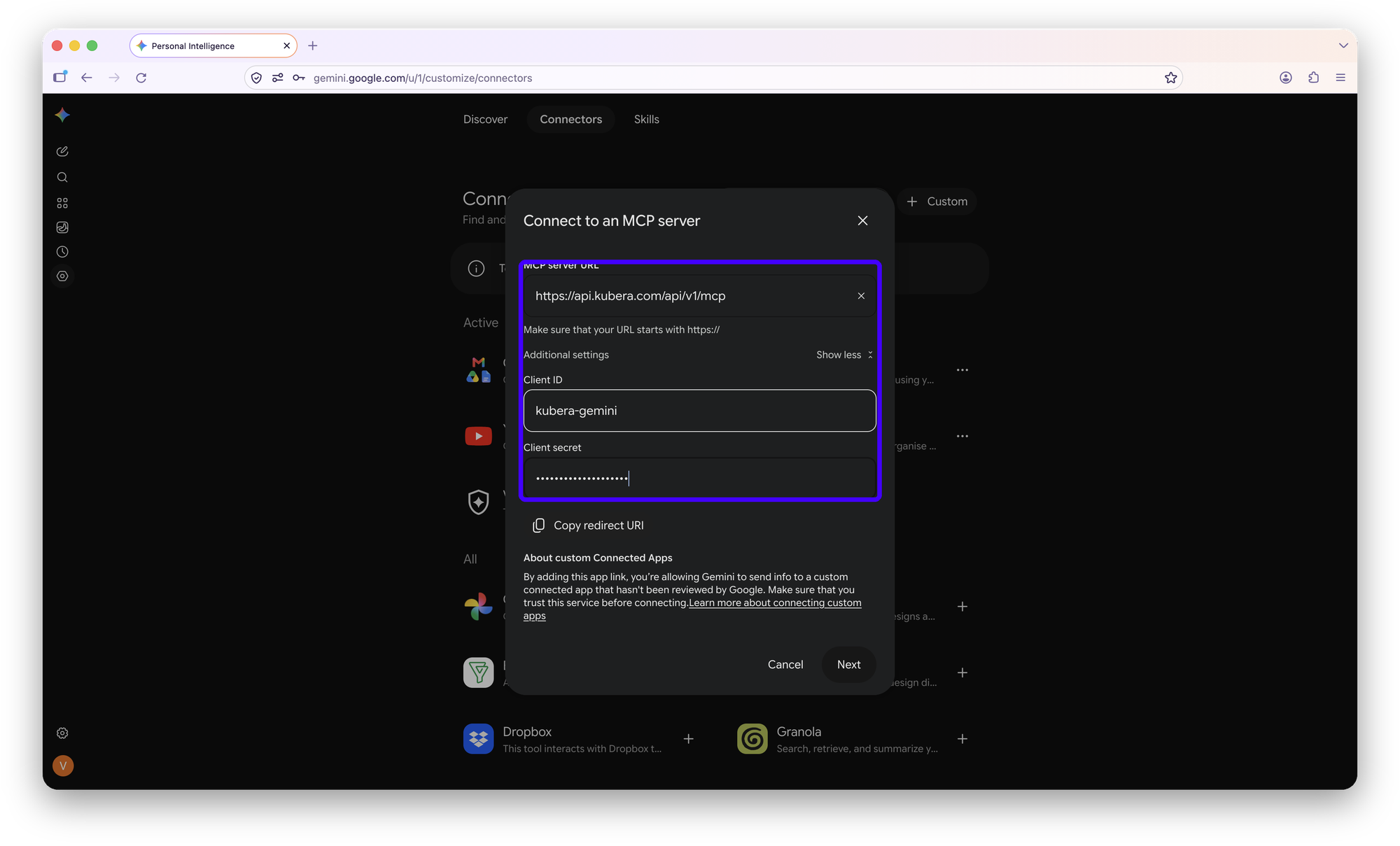The height and width of the screenshot is (846, 1400).
Task: Bookmark this page with the star icon
Action: (1170, 78)
